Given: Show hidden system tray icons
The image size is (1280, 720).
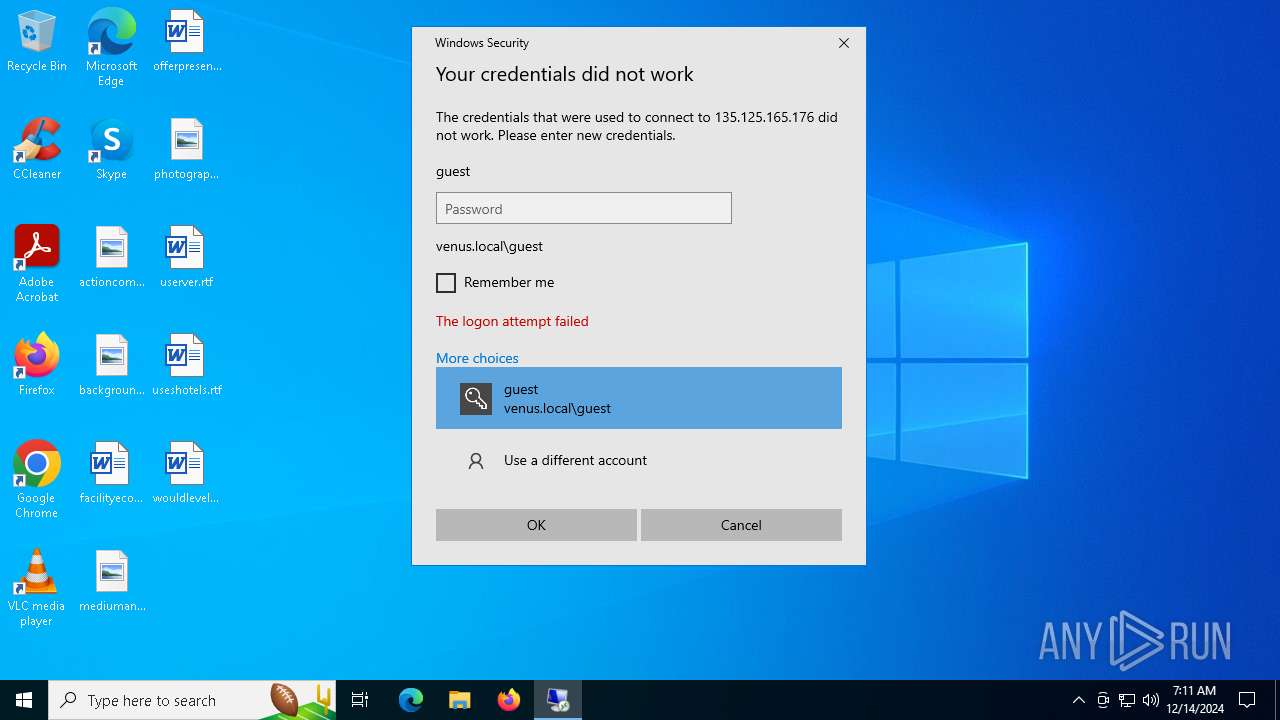Looking at the screenshot, I should click(x=1078, y=700).
